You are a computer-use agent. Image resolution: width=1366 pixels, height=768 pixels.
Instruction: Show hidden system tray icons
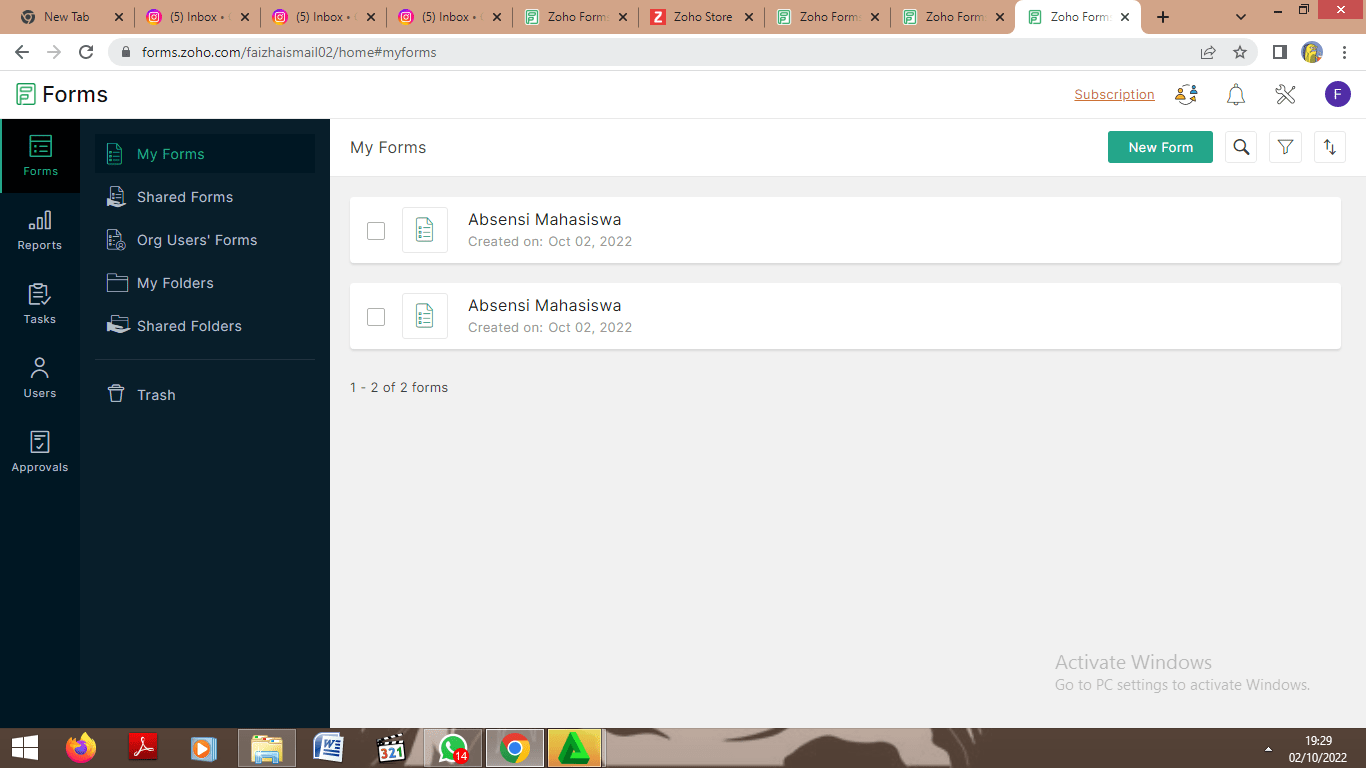click(x=1268, y=749)
